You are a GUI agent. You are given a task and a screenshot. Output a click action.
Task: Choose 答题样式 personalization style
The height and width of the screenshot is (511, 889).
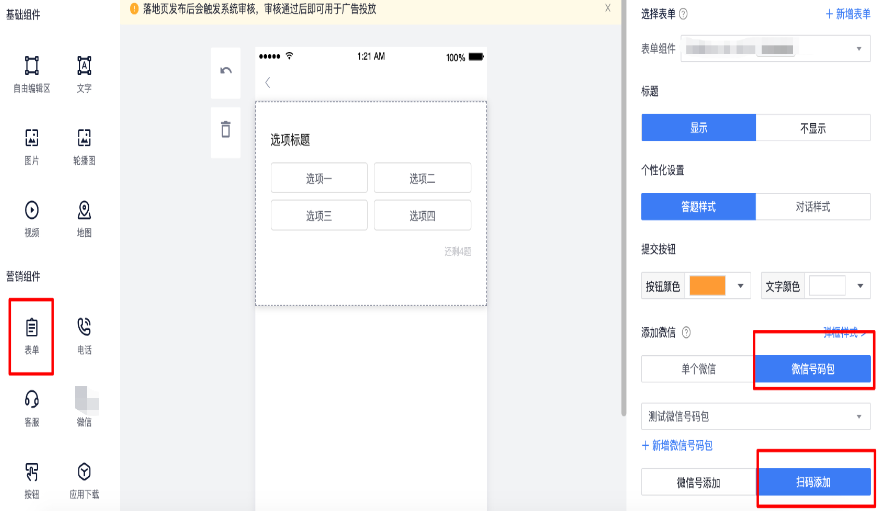coord(698,206)
